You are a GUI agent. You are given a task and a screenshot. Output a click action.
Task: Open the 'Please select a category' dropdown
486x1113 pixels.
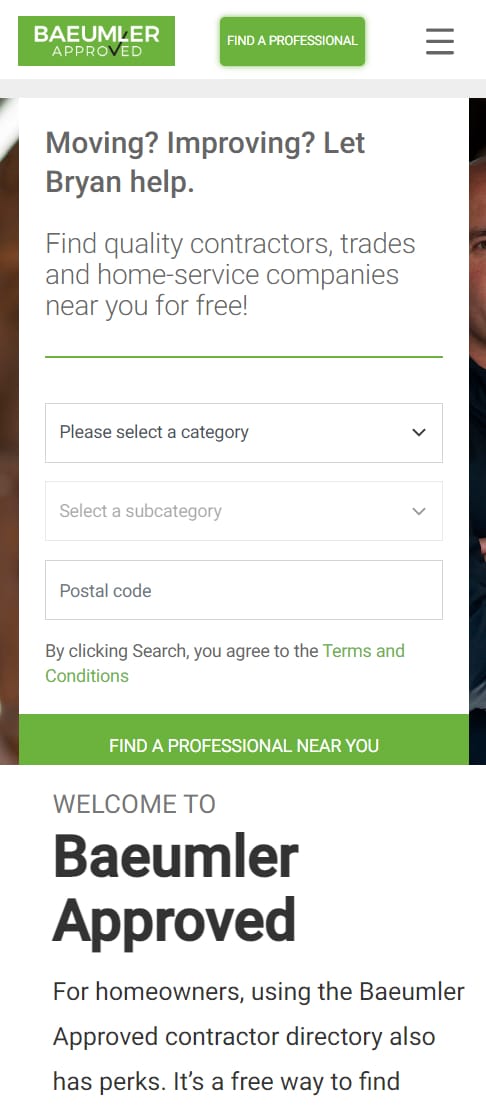243,432
